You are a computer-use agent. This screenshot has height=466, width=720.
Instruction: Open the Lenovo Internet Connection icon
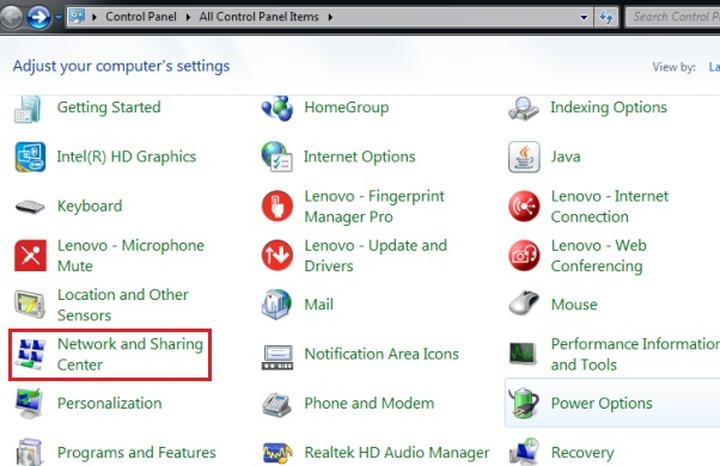click(524, 206)
